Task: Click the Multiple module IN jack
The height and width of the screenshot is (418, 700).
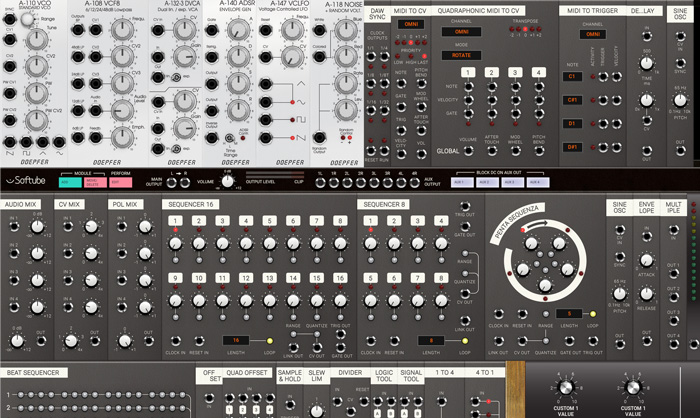Action: pyautogui.click(x=673, y=230)
